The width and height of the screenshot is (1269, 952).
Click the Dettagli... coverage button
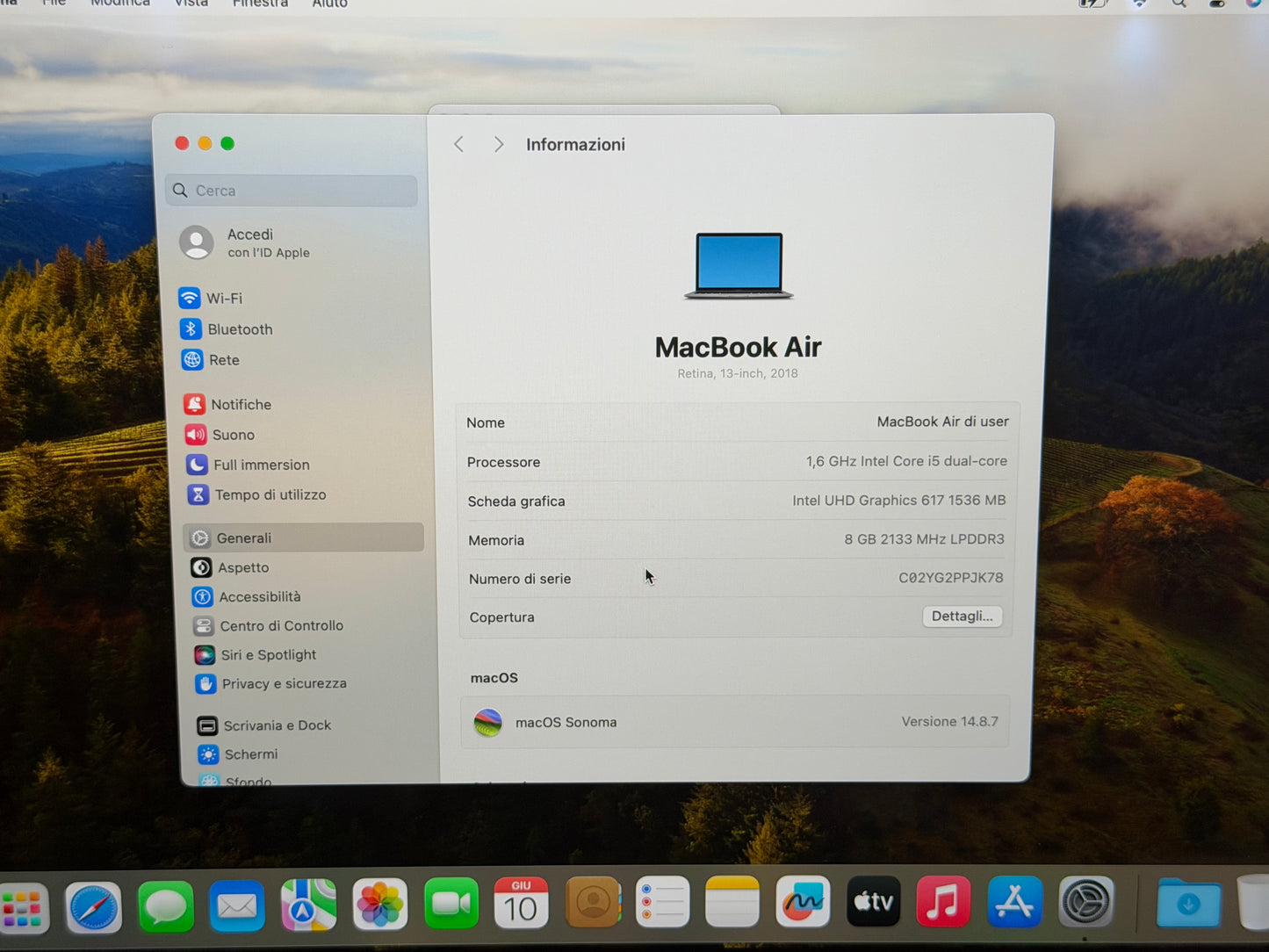pyautogui.click(x=962, y=617)
